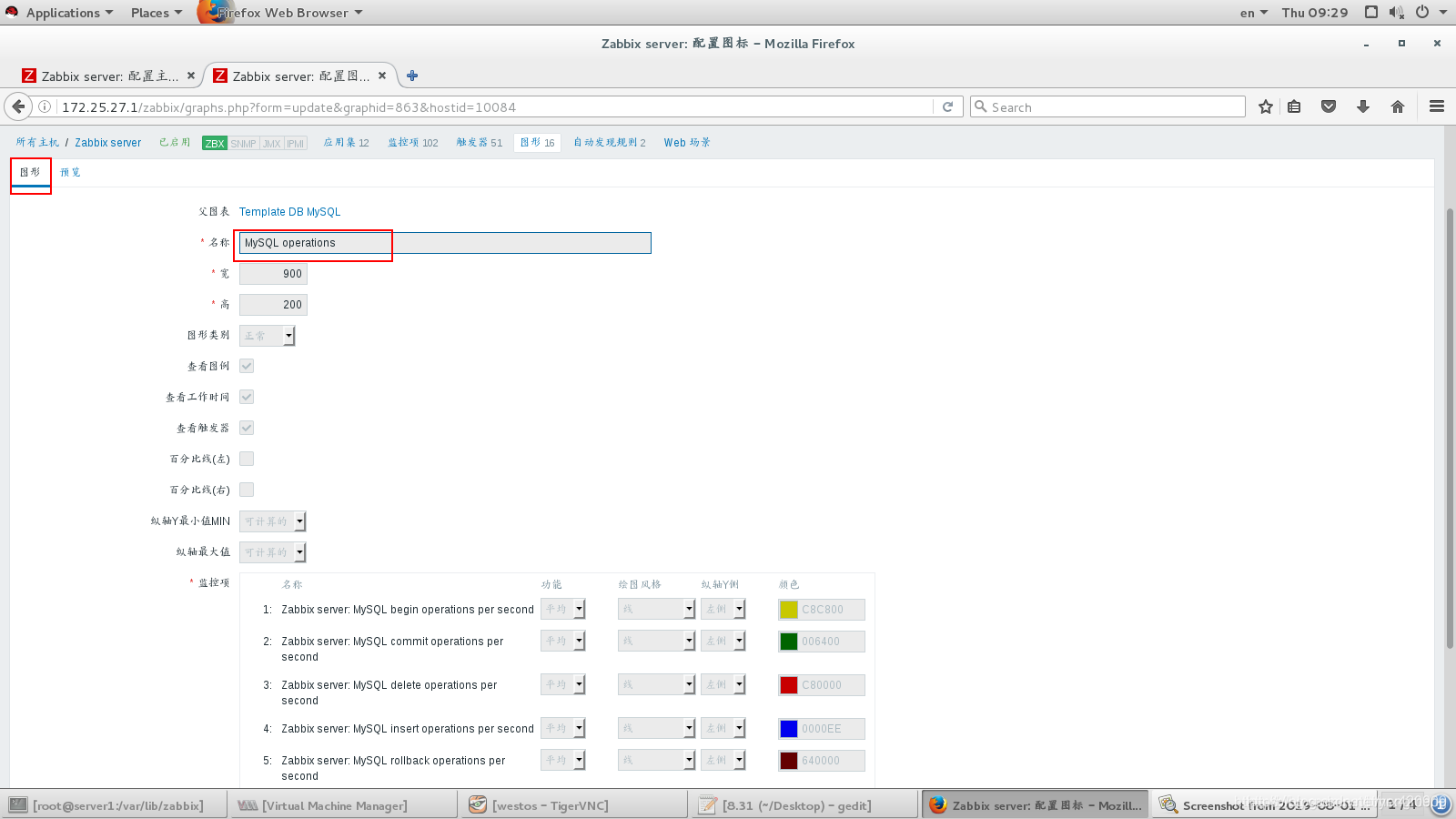This screenshot has height=819, width=1456.
Task: Click the site information icon in URL bar
Action: 44,106
